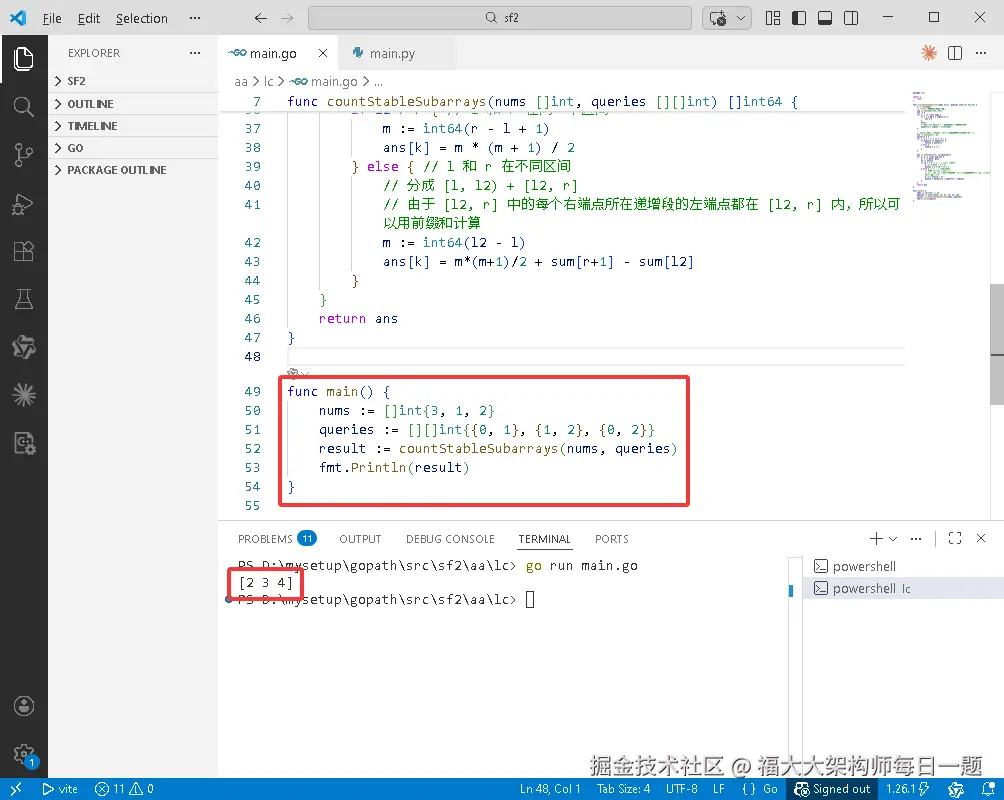Open the editor More Actions ellipsis
This screenshot has width=1004, height=800.
(981, 53)
